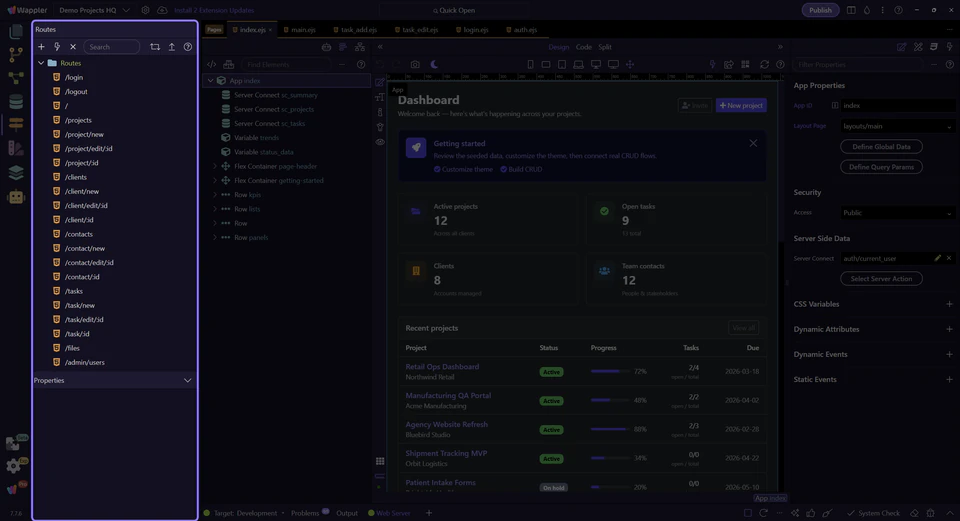Viewport: 960px width, 521px height.
Task: Select the /admin/users route
Action: [84, 362]
